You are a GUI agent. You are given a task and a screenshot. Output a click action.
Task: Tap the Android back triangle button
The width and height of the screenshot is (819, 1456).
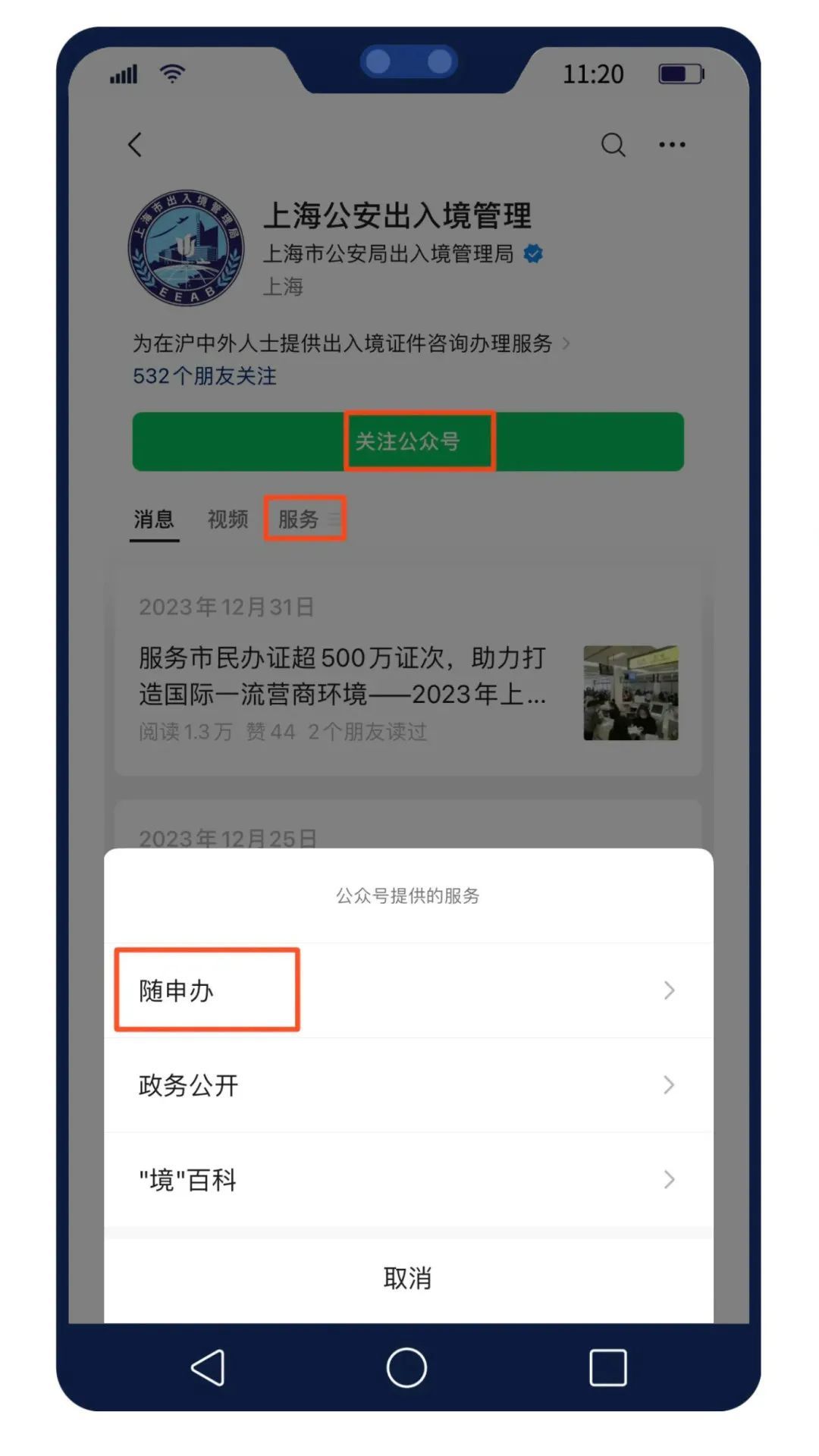(207, 1367)
